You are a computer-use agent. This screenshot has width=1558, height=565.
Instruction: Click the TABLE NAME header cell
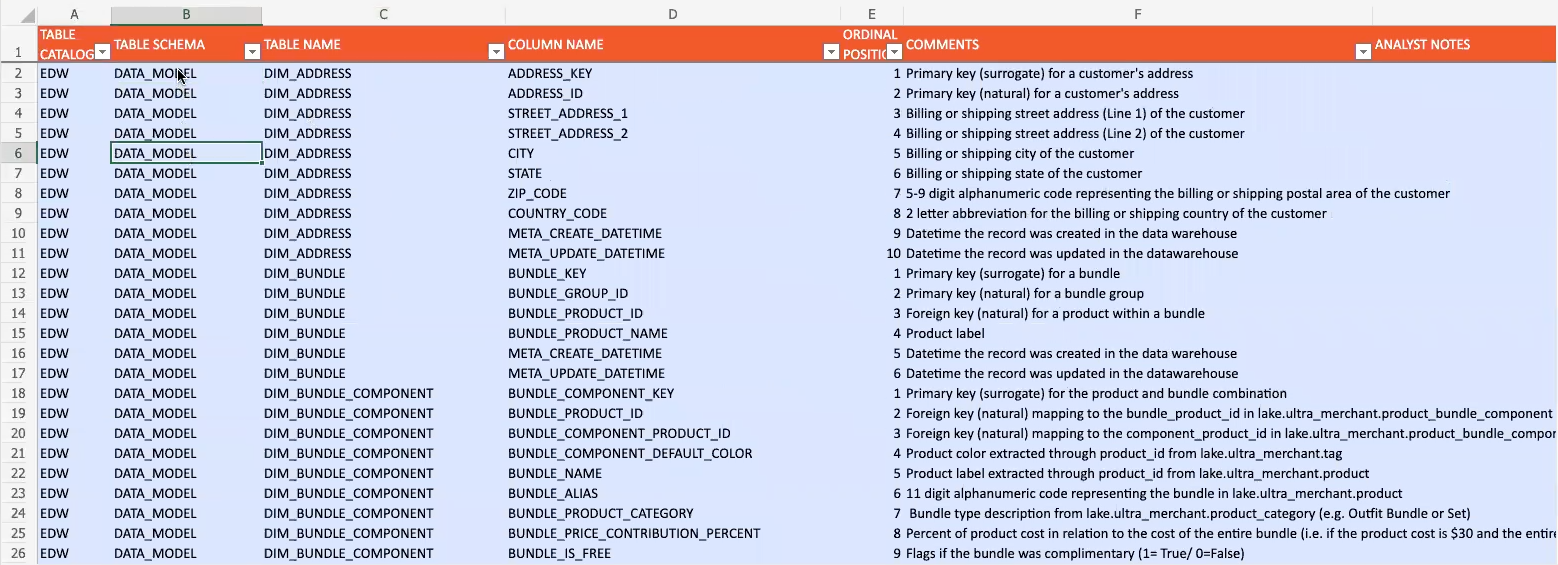pyautogui.click(x=384, y=44)
